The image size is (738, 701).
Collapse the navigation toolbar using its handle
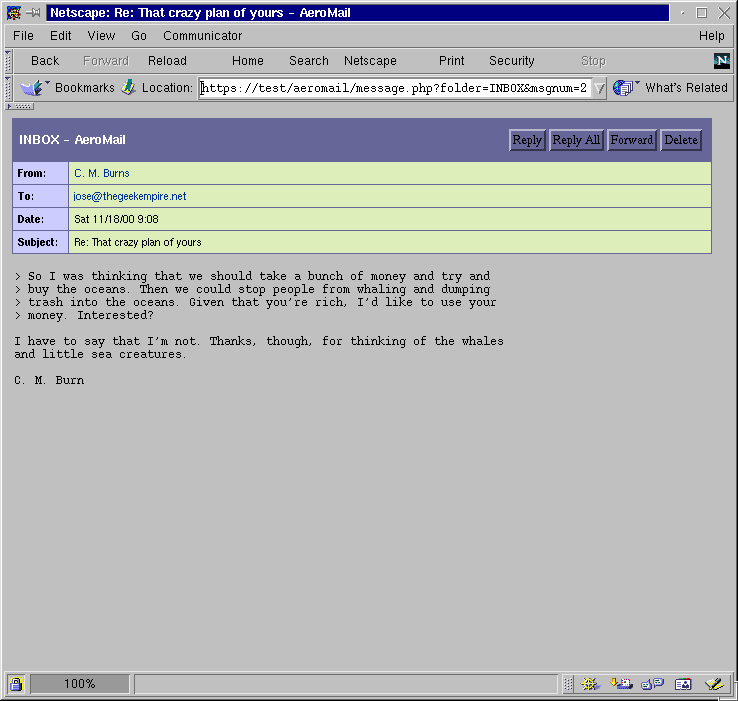[x=8, y=61]
